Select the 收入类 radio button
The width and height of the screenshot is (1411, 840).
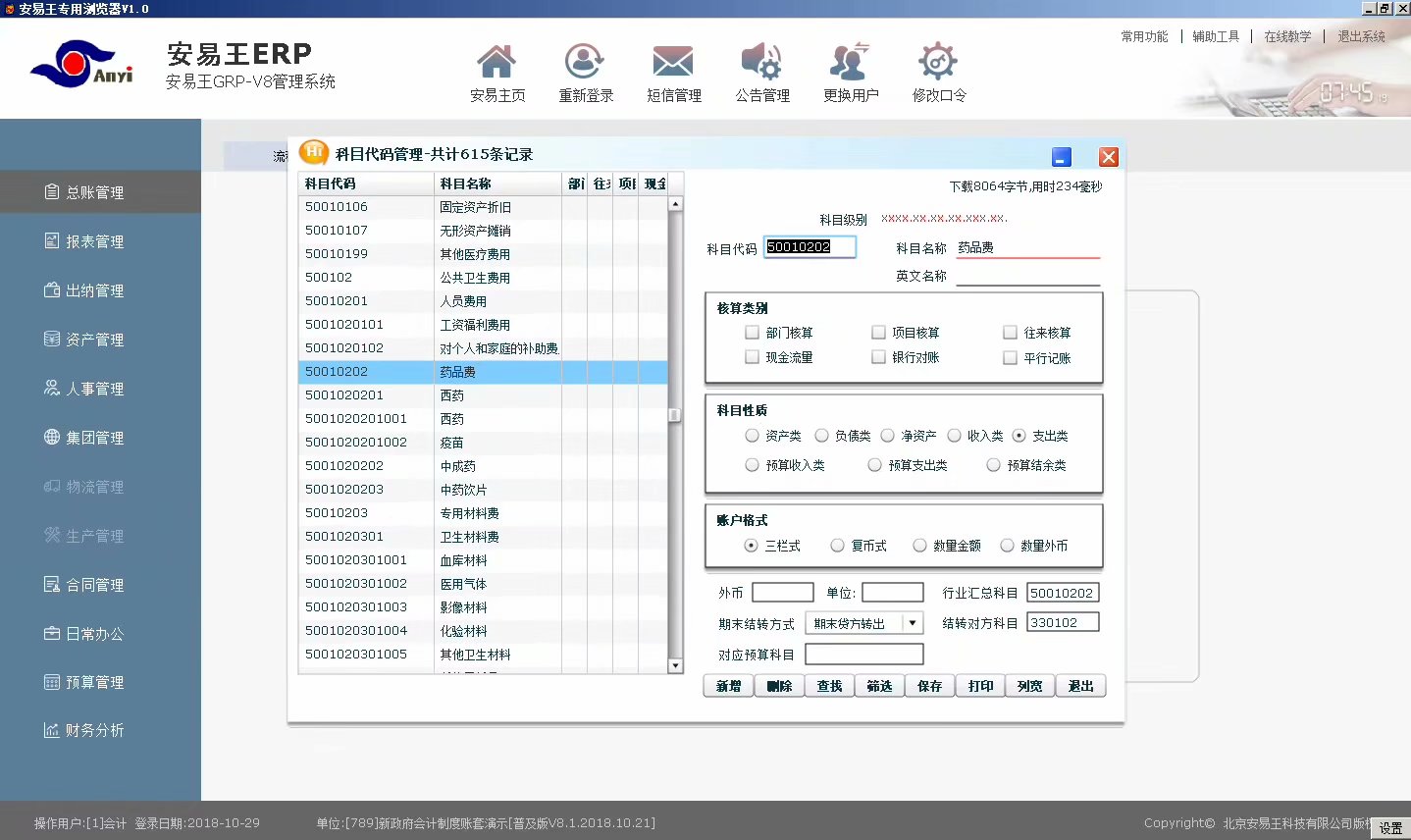click(x=954, y=436)
